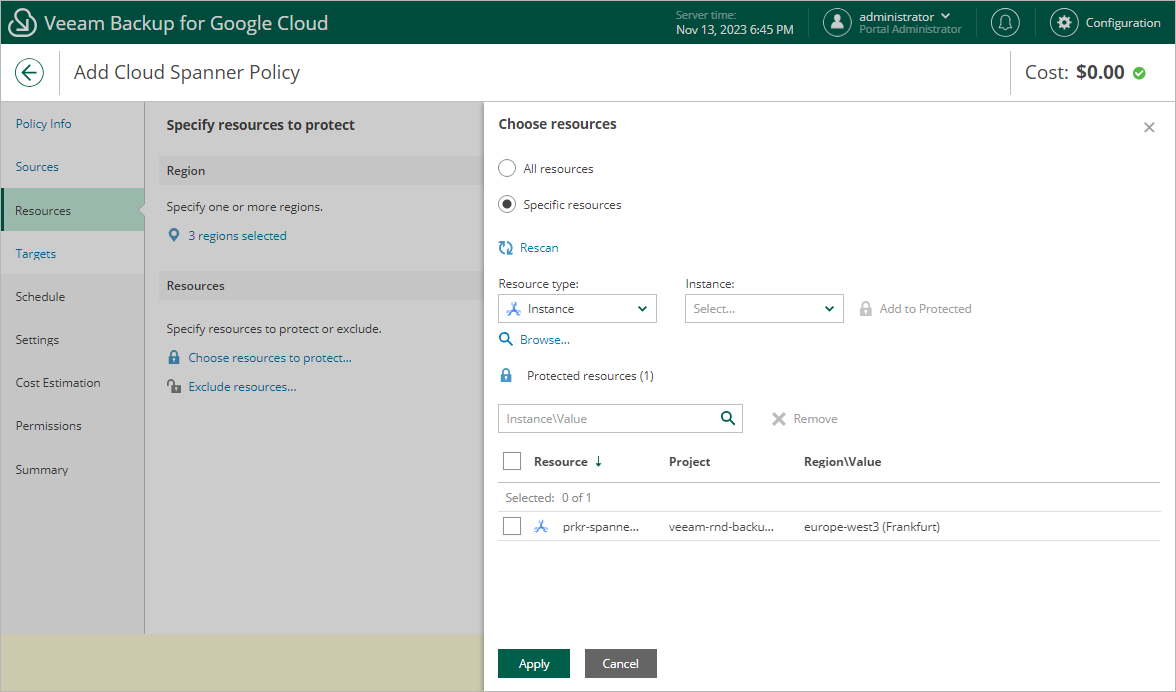The width and height of the screenshot is (1176, 692).
Task: Open the Instance select dropdown
Action: point(764,309)
